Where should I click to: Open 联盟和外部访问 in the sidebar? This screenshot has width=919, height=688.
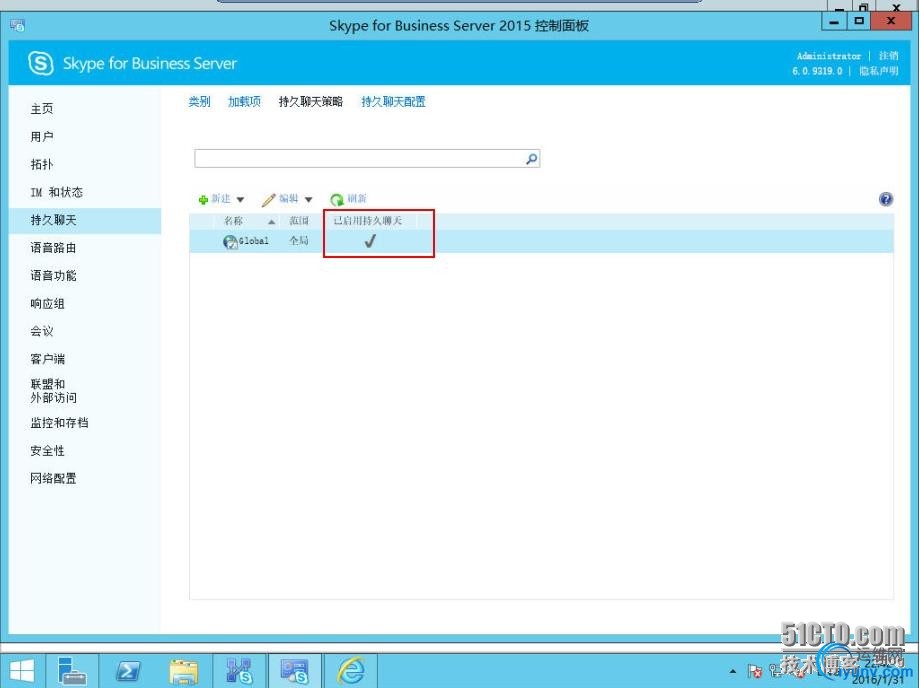[x=53, y=391]
